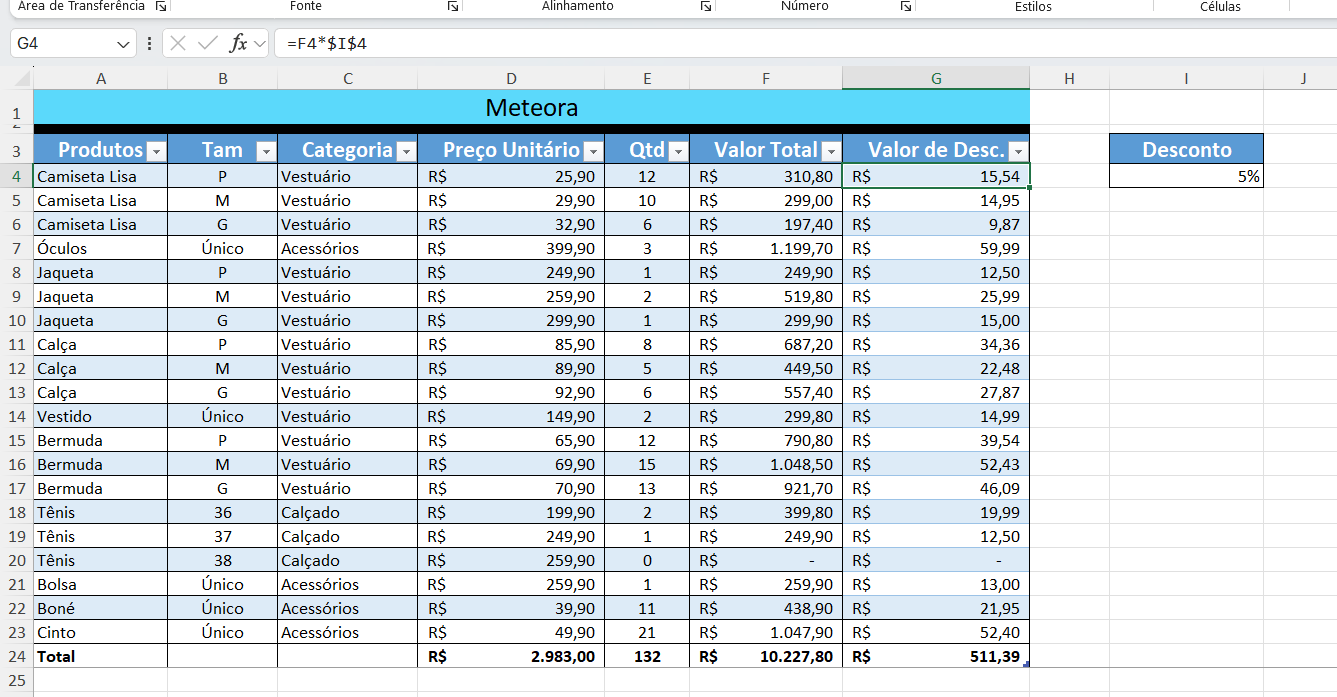Screen dimensions: 1337x697
Task: Select price cell 149,90 for Vestido
Action: (511, 416)
